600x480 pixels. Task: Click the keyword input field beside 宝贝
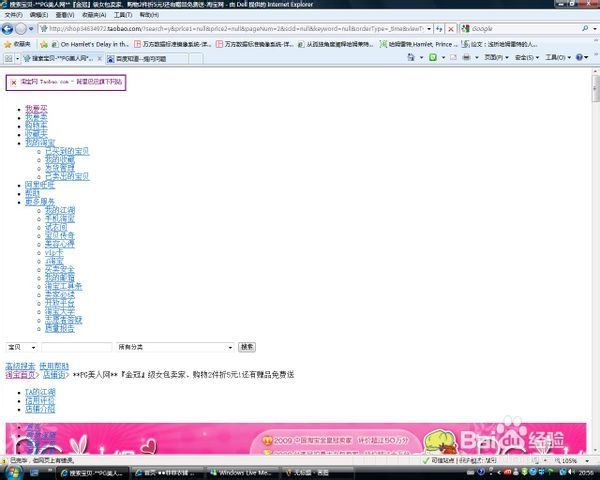[77, 347]
